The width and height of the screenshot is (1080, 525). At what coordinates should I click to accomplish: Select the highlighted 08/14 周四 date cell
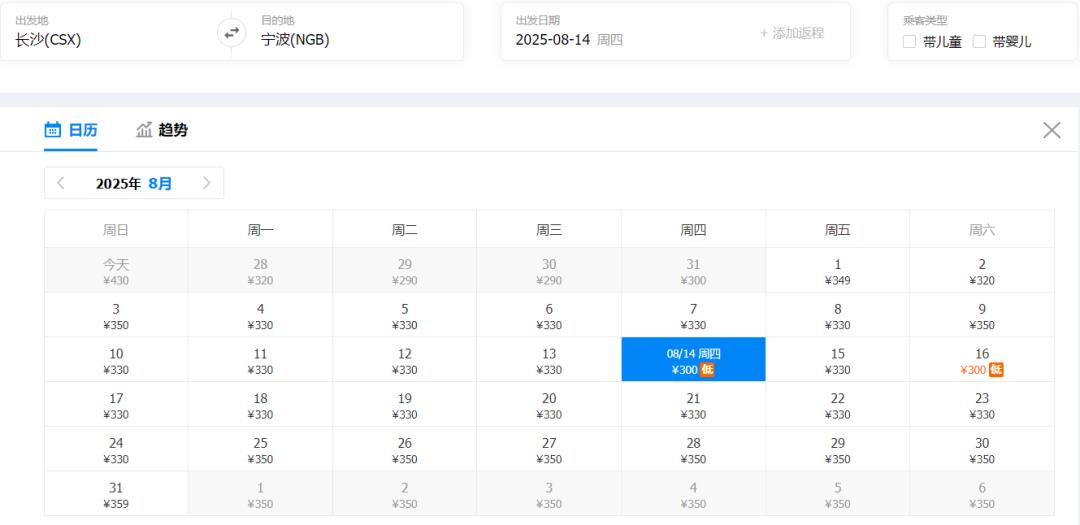point(693,359)
